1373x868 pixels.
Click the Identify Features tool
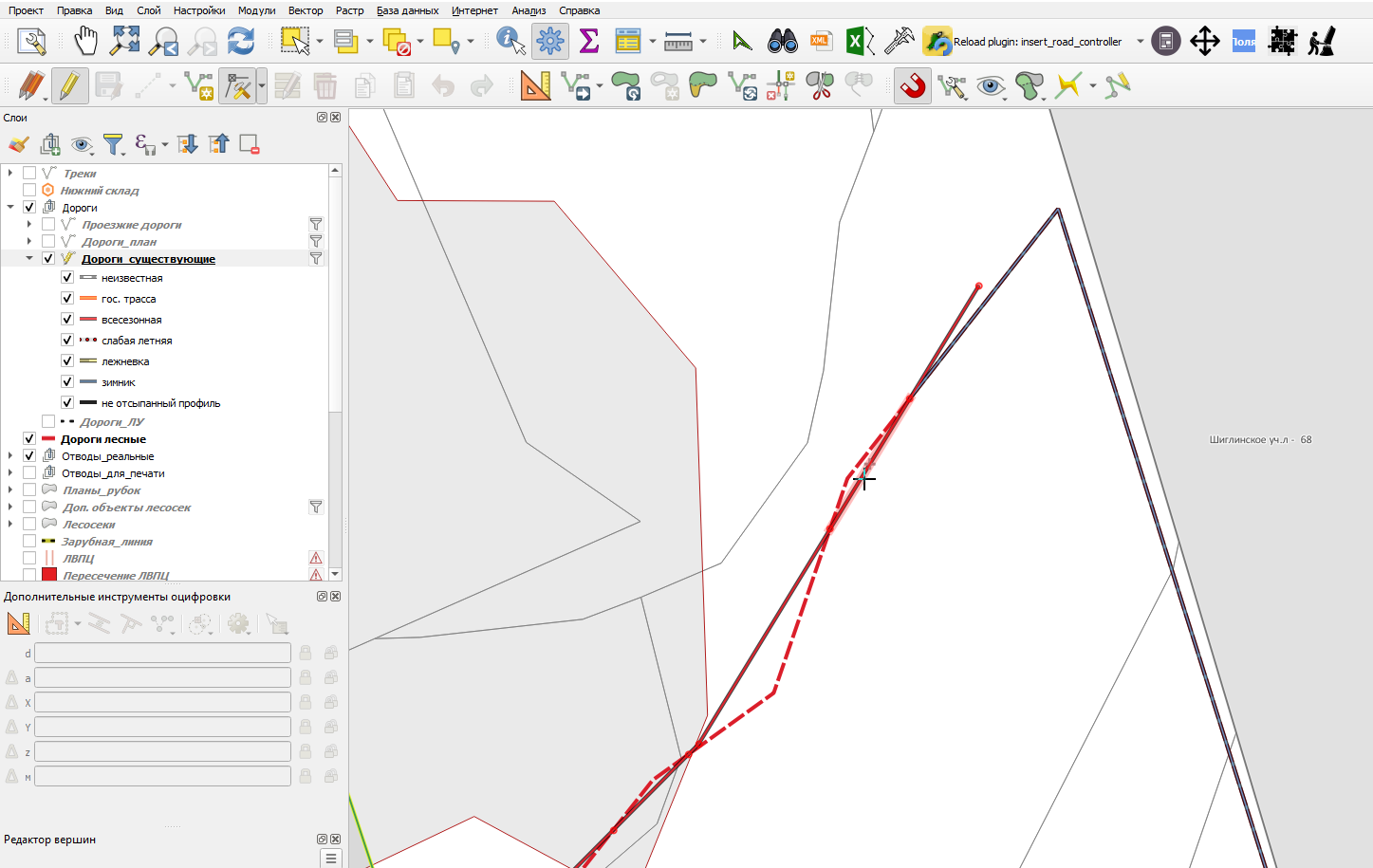pyautogui.click(x=510, y=41)
